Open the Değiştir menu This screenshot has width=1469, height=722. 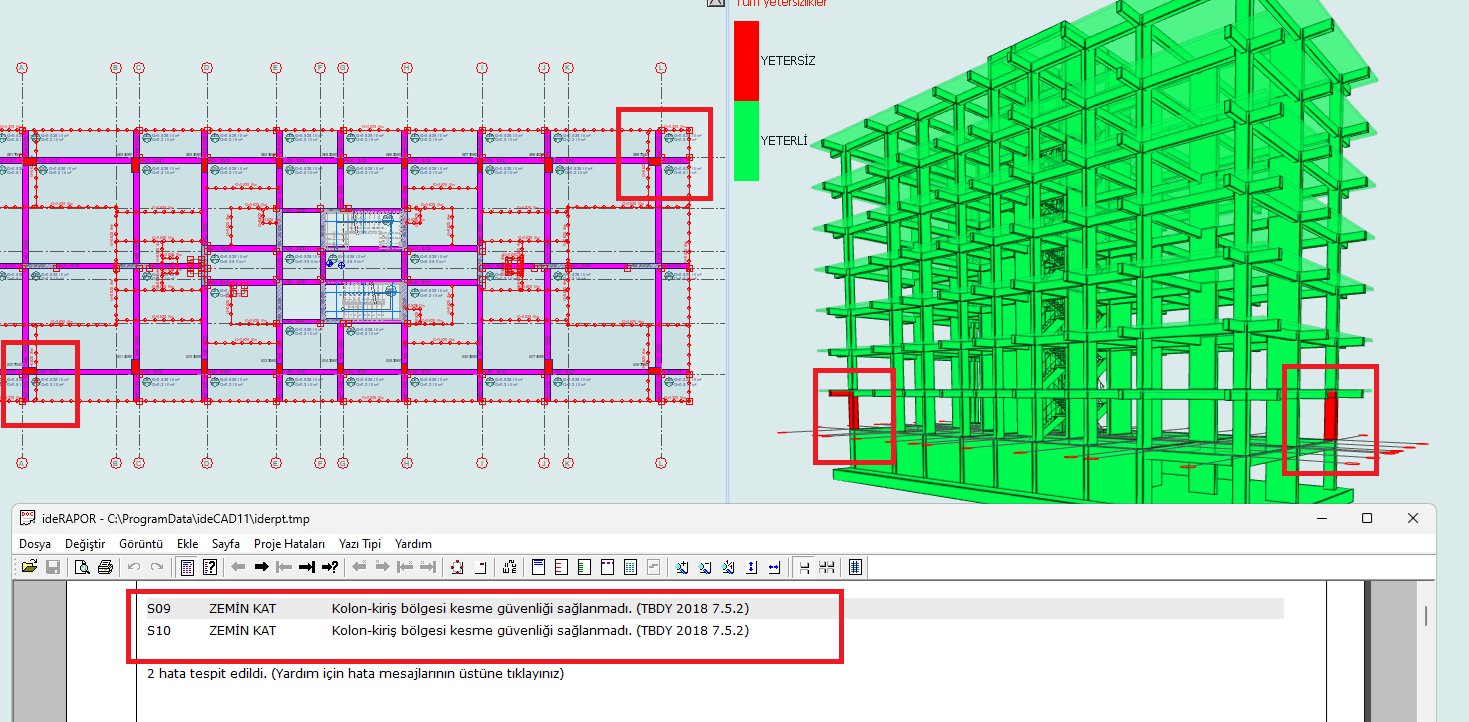pos(85,544)
